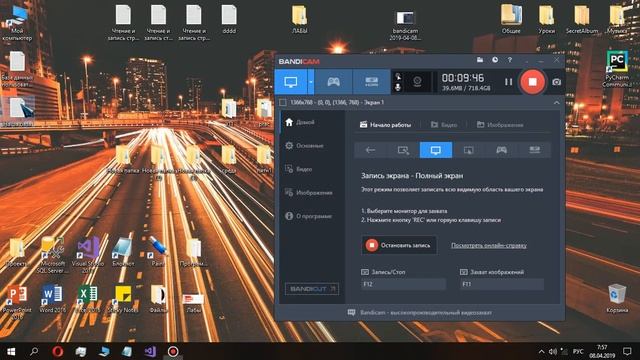Switch to Game Recording mode in Bandicam's top bar
Screen dimensions: 640x360
coord(333,82)
